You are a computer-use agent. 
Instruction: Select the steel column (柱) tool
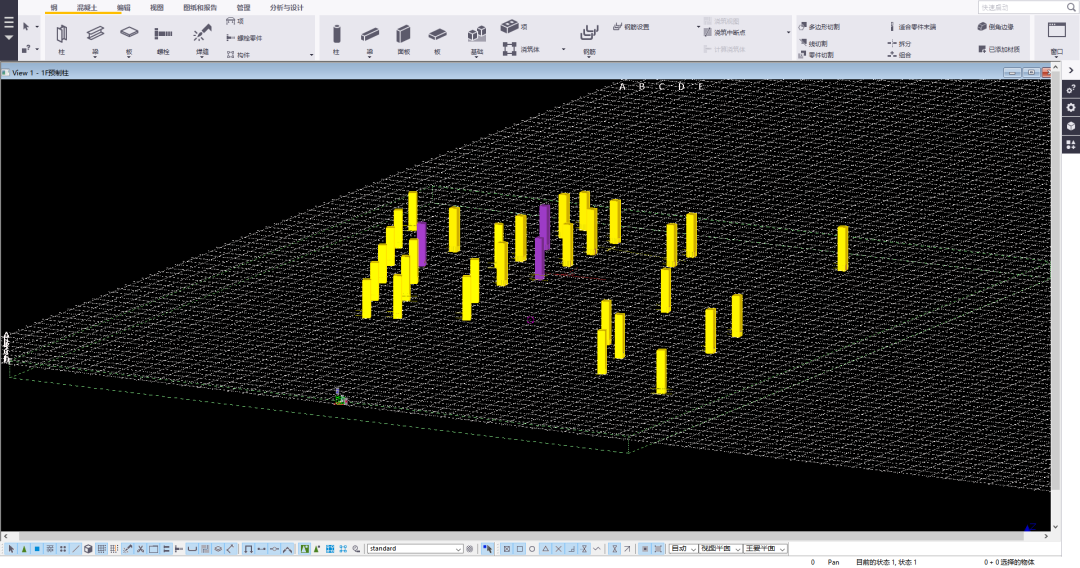pyautogui.click(x=62, y=34)
